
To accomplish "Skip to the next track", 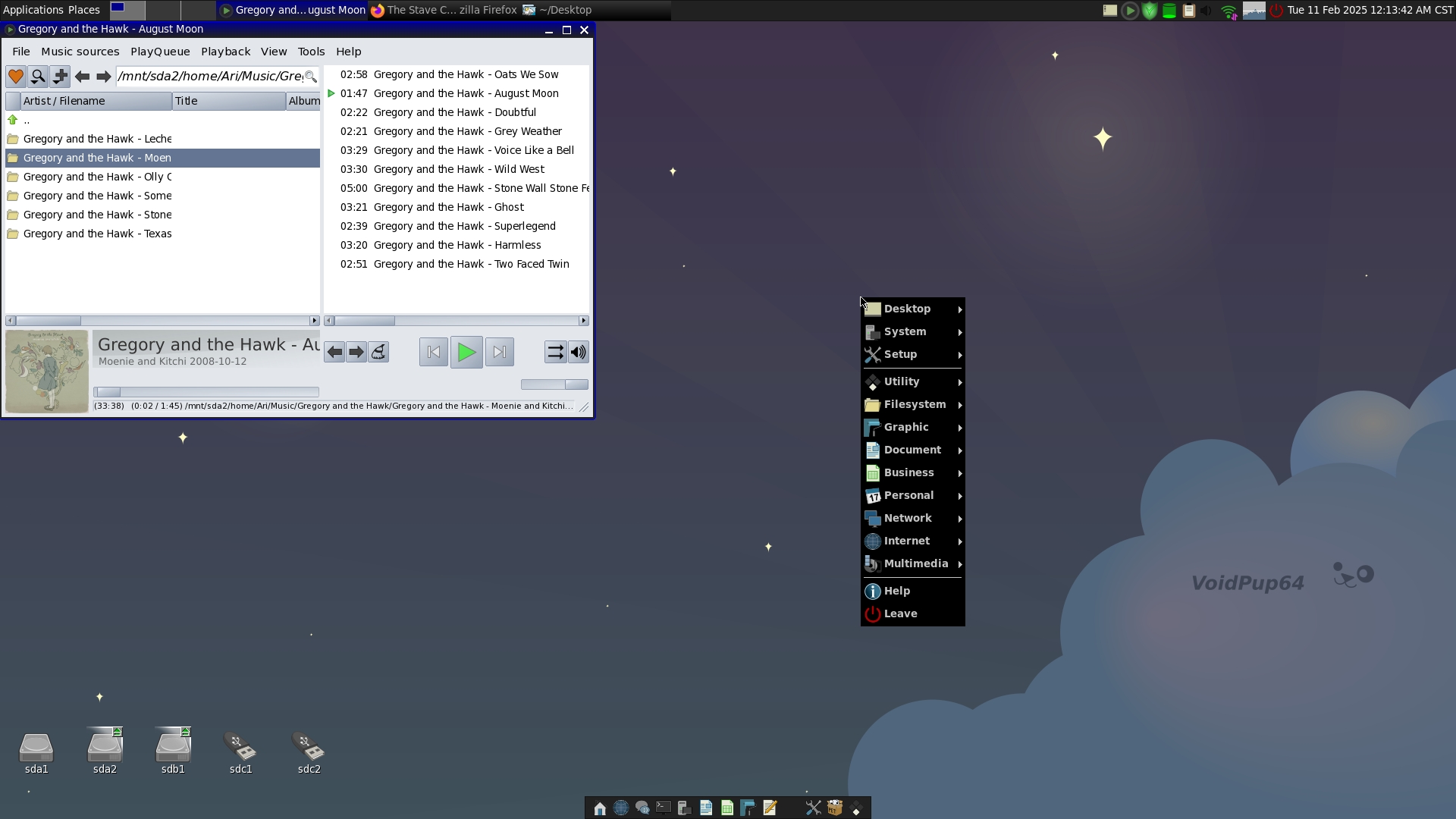I will [x=499, y=353].
